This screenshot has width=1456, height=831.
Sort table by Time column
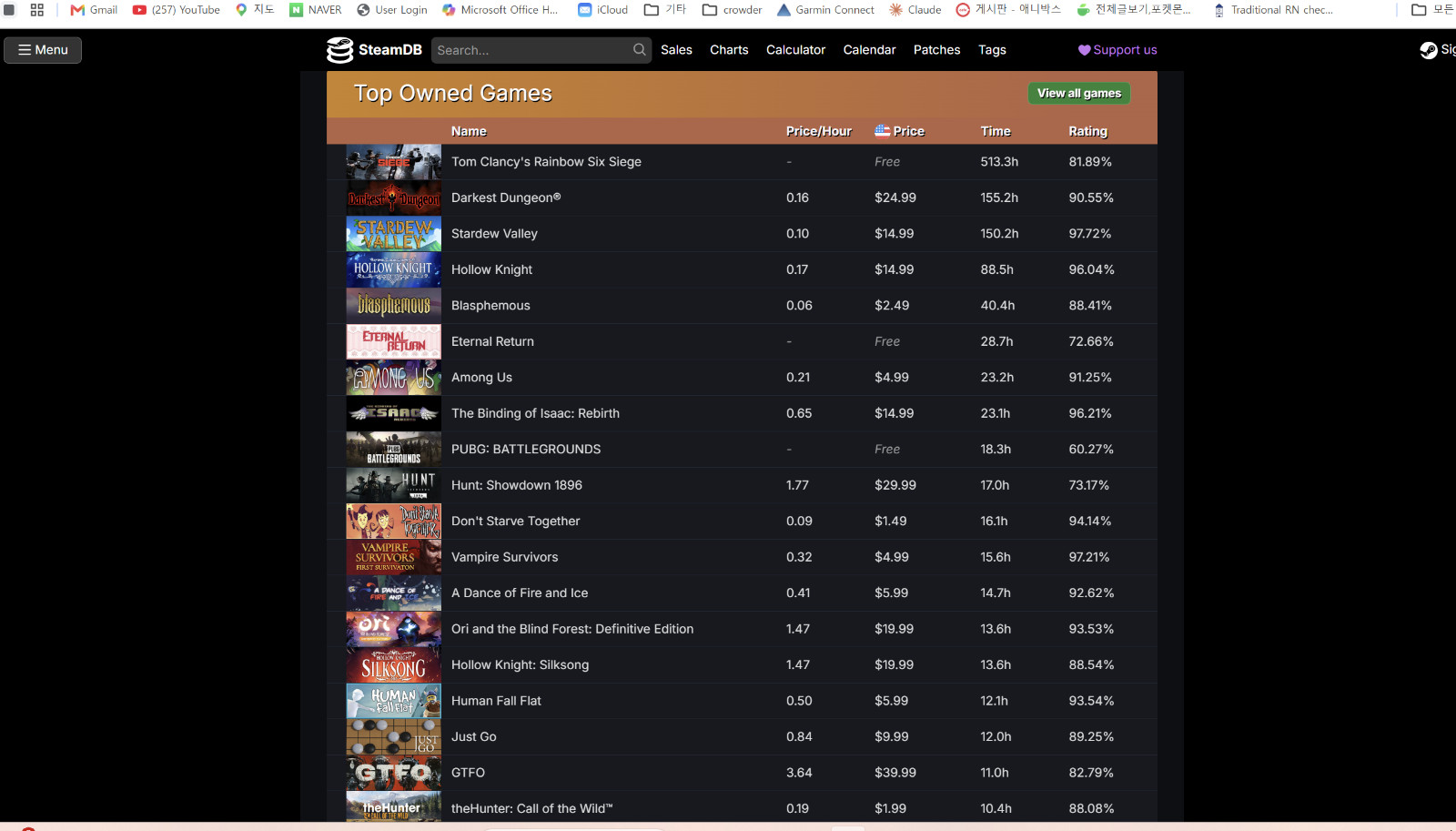click(x=996, y=131)
